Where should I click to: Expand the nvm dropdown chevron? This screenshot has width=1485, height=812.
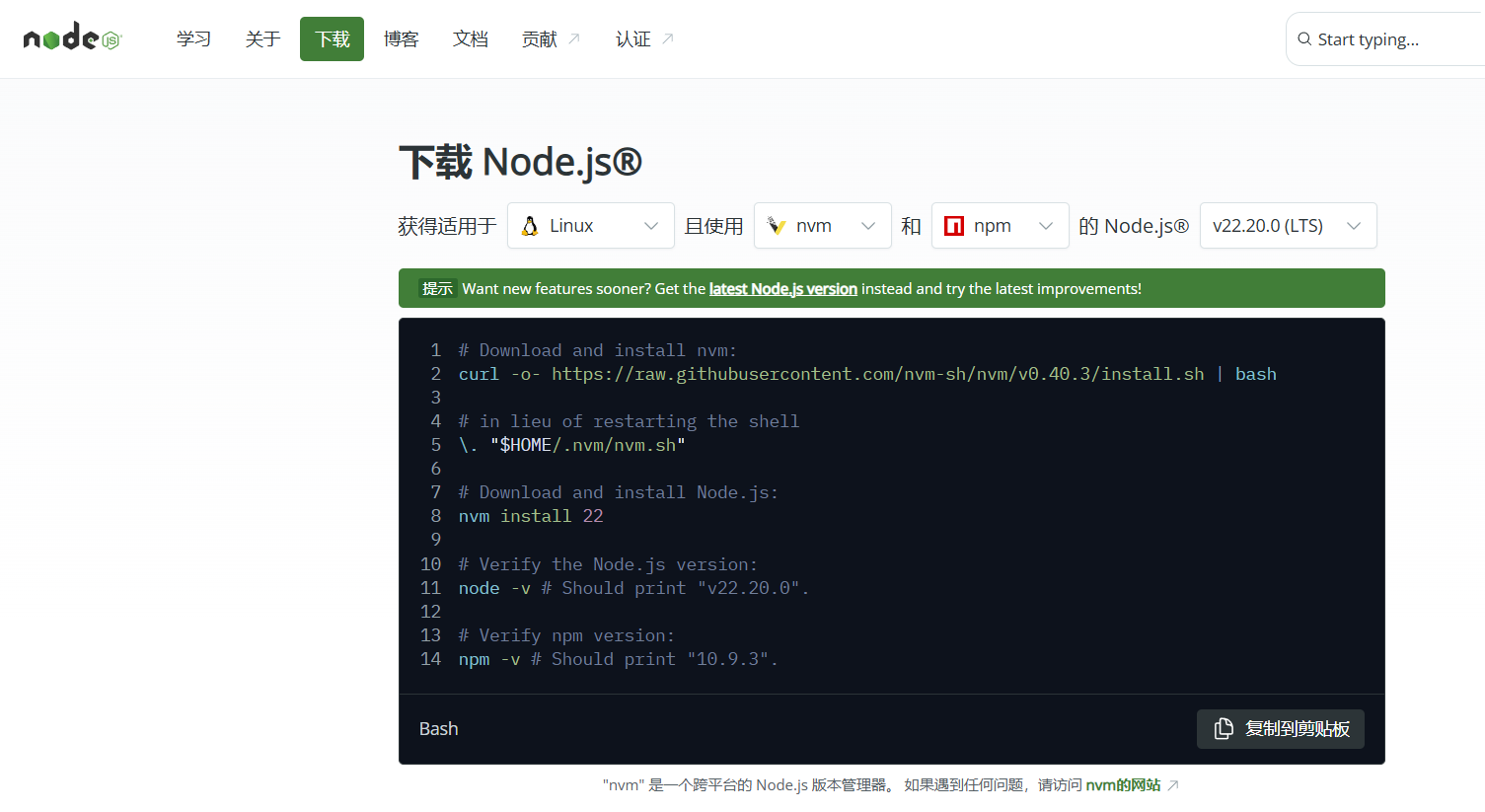(x=868, y=226)
